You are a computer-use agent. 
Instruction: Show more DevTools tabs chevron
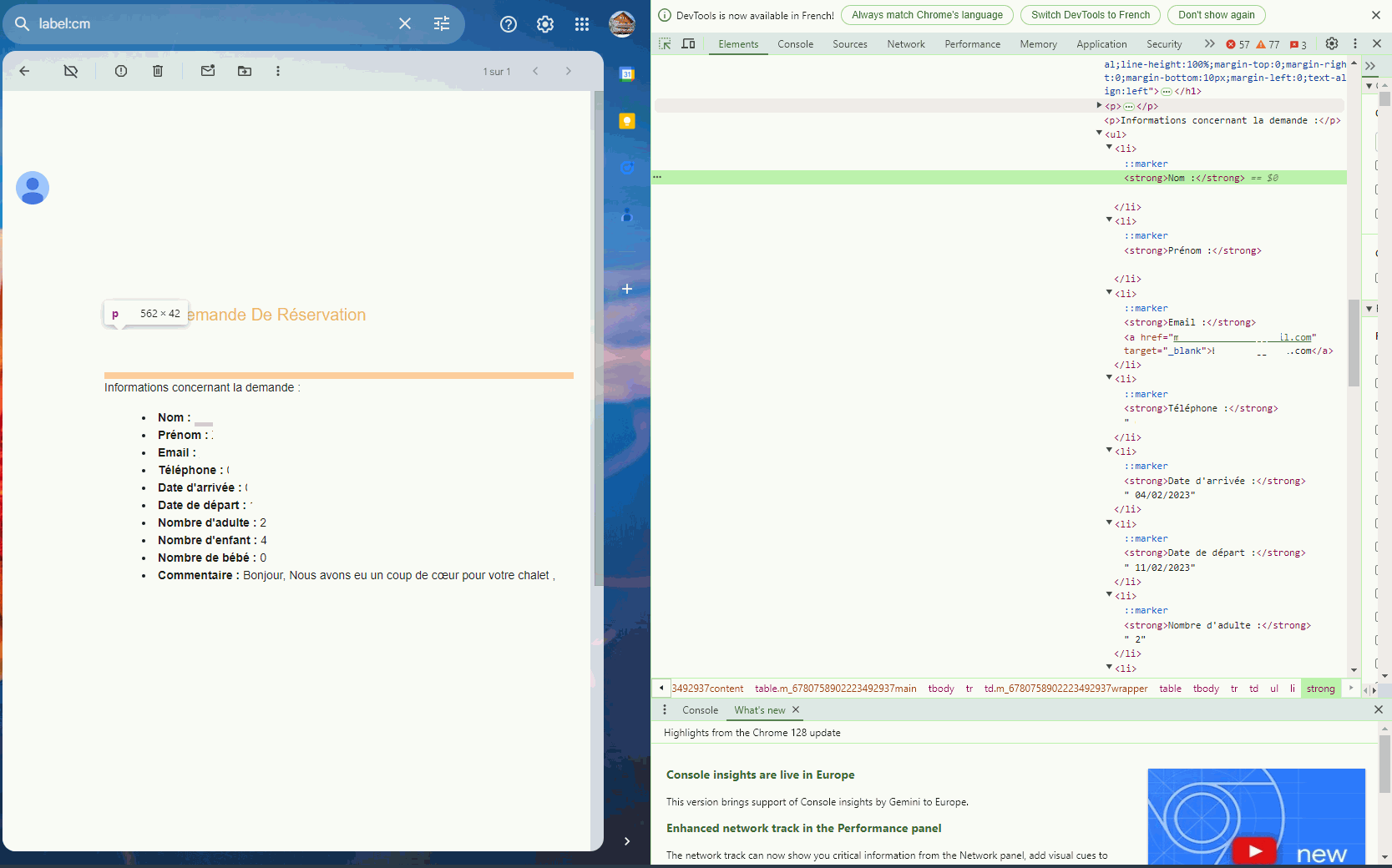pos(1209,44)
